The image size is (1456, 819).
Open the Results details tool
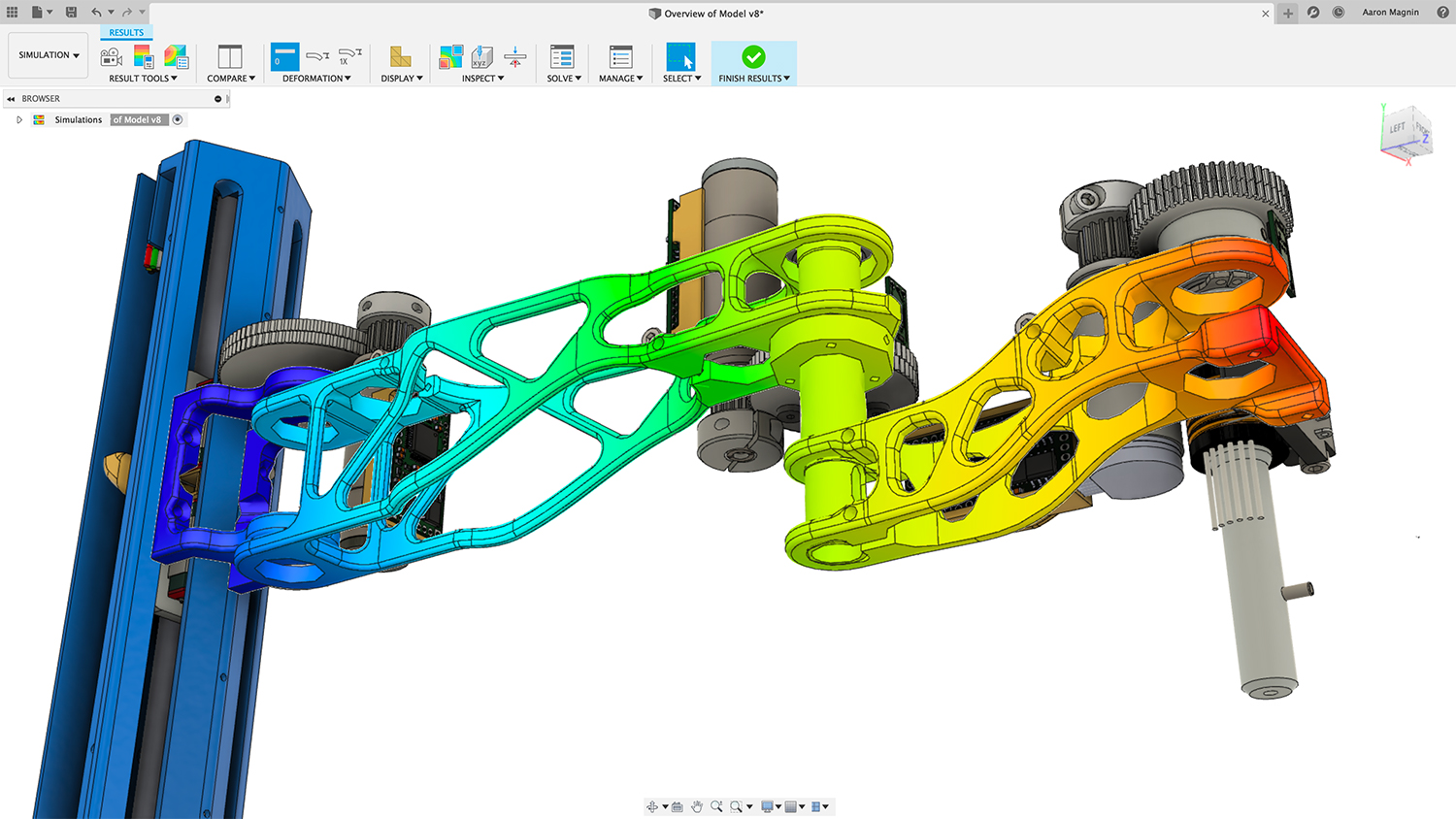176,57
